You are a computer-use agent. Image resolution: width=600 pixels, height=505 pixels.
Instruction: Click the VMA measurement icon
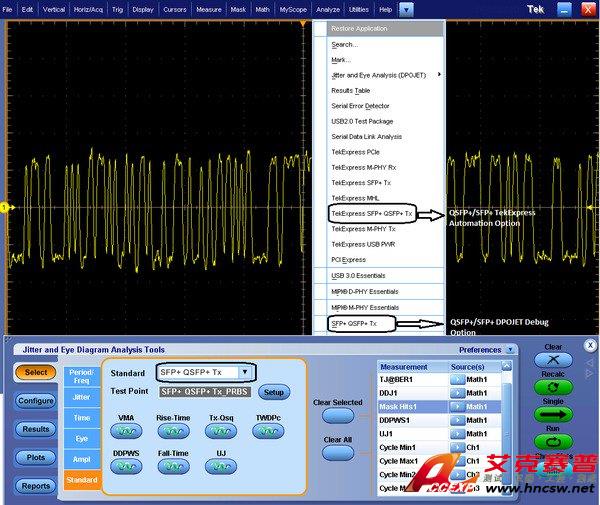point(126,431)
